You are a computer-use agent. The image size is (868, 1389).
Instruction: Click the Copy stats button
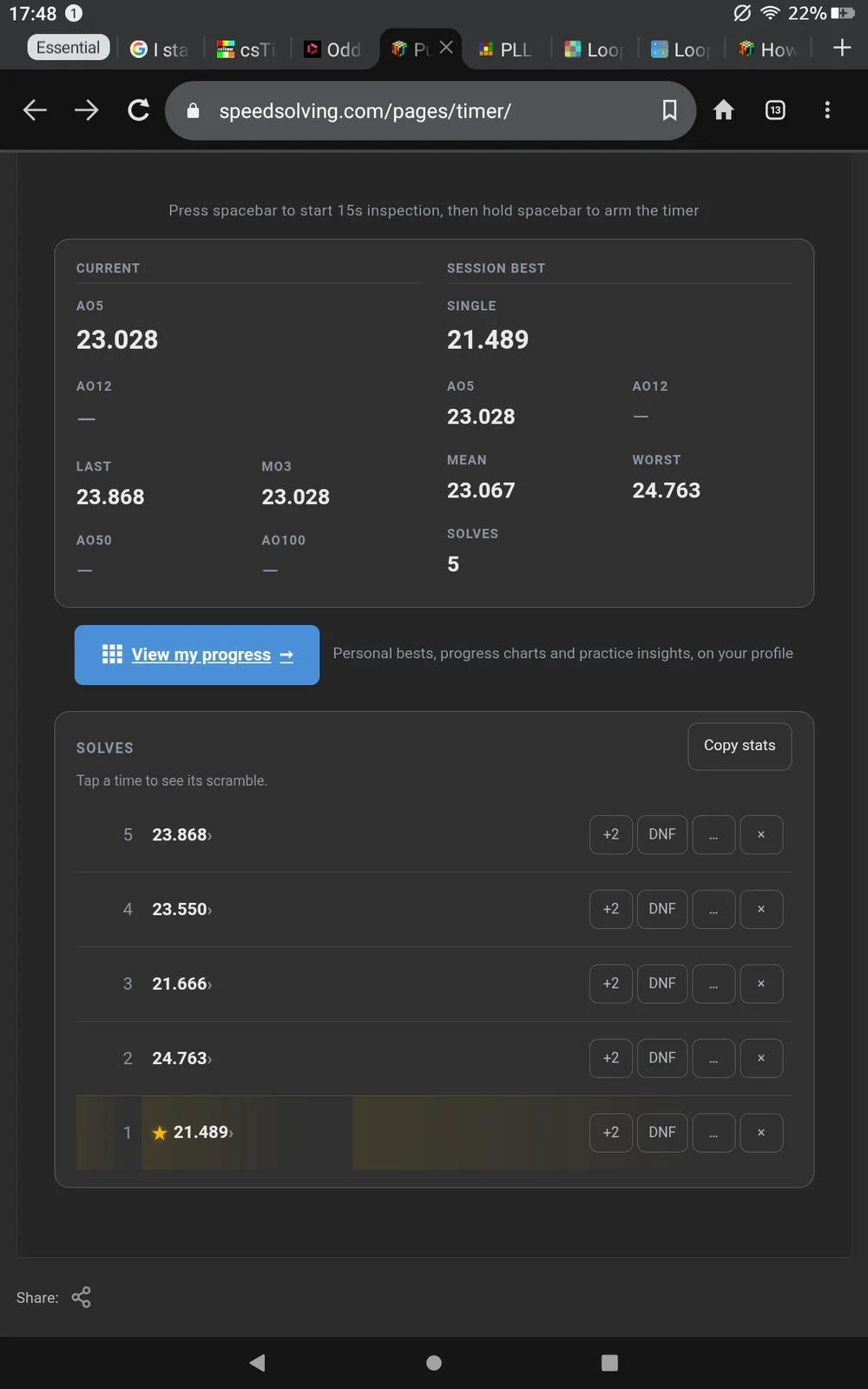(740, 746)
